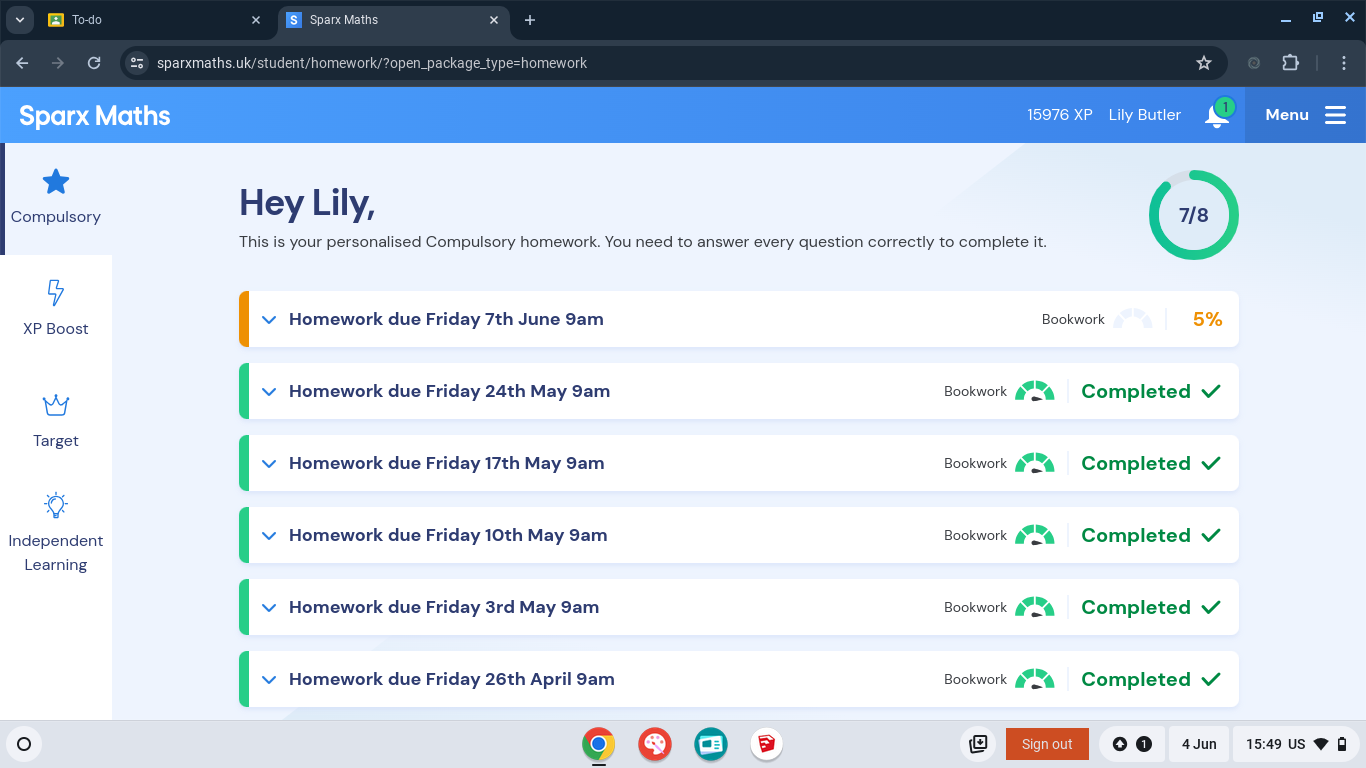
Task: Open a new browser tab
Action: 530,20
